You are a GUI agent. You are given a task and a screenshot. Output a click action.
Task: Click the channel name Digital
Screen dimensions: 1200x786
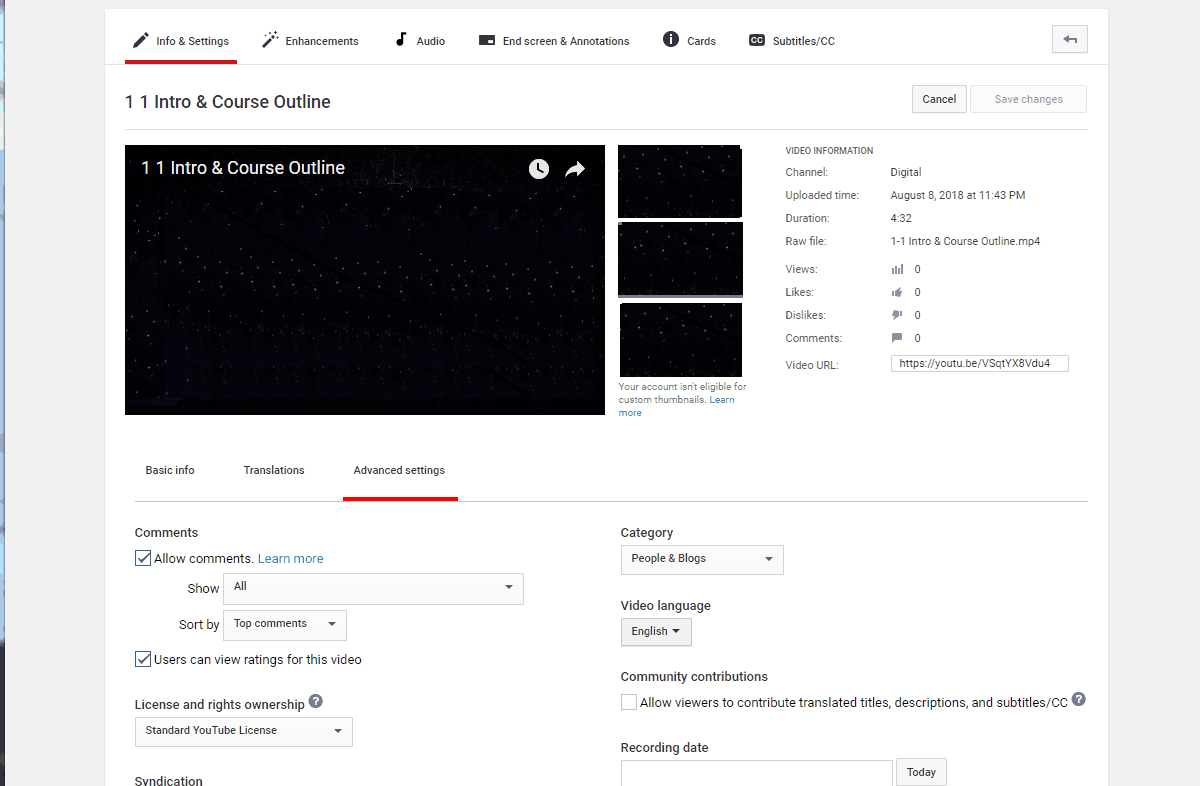click(906, 172)
